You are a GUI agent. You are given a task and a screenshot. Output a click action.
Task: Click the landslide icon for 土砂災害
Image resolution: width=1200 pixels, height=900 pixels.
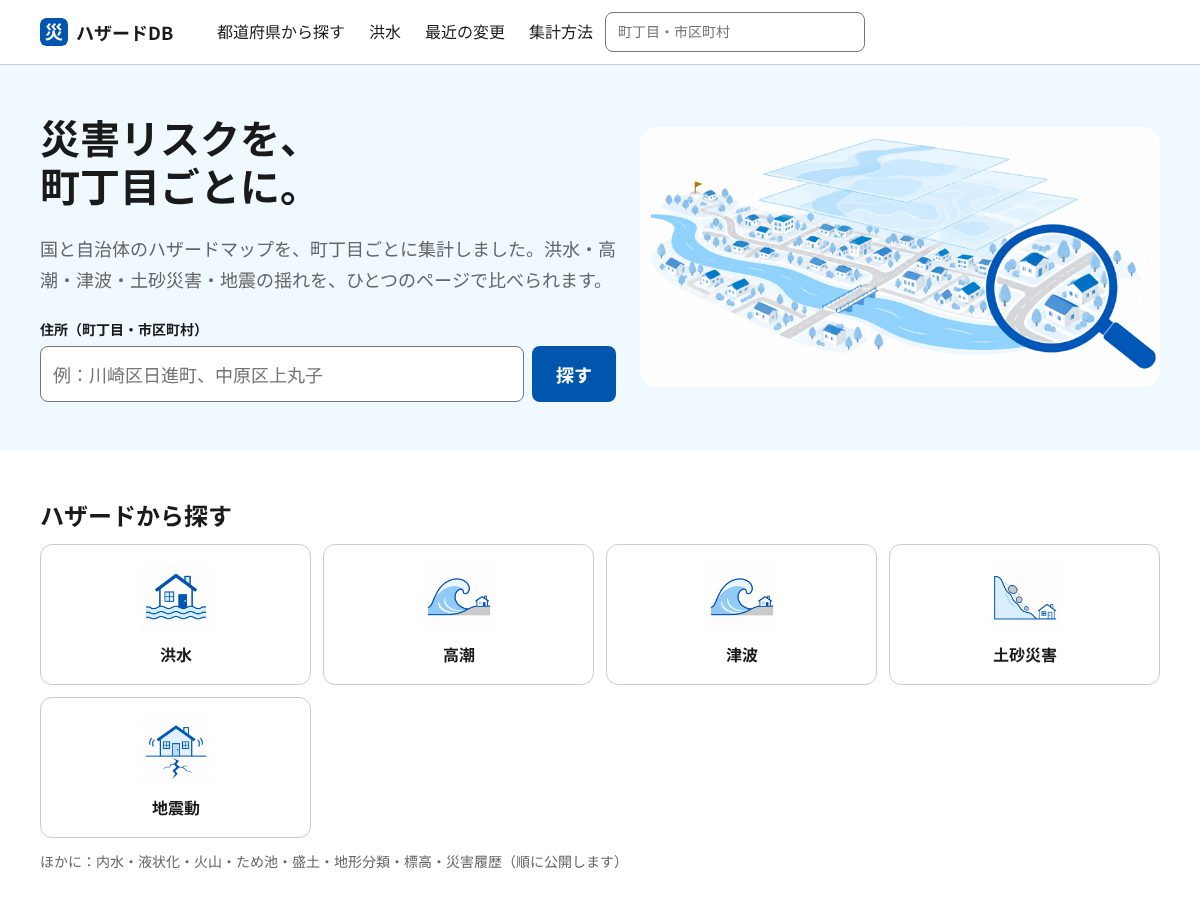pyautogui.click(x=1024, y=597)
